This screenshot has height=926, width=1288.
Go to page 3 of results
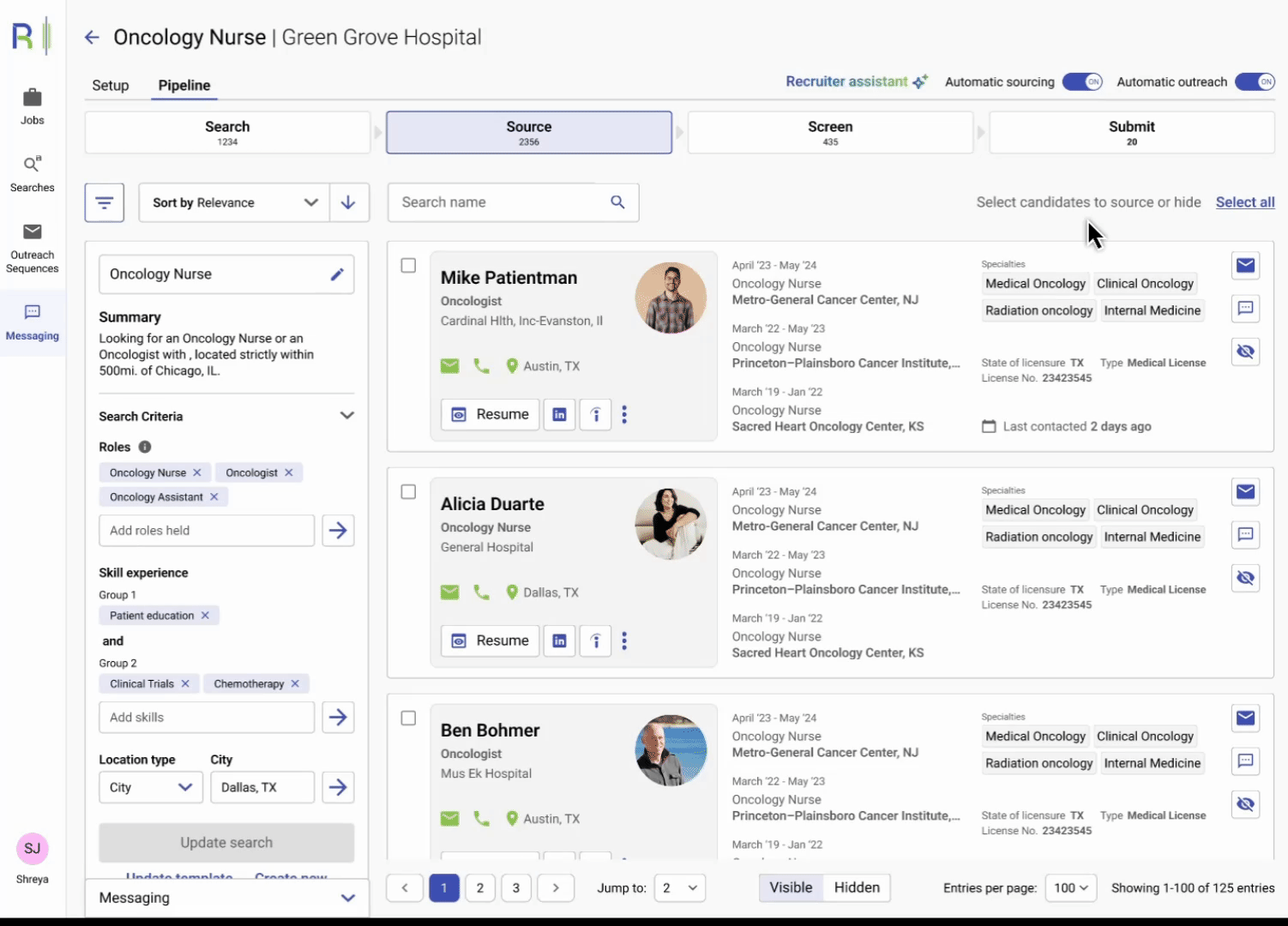tap(516, 887)
